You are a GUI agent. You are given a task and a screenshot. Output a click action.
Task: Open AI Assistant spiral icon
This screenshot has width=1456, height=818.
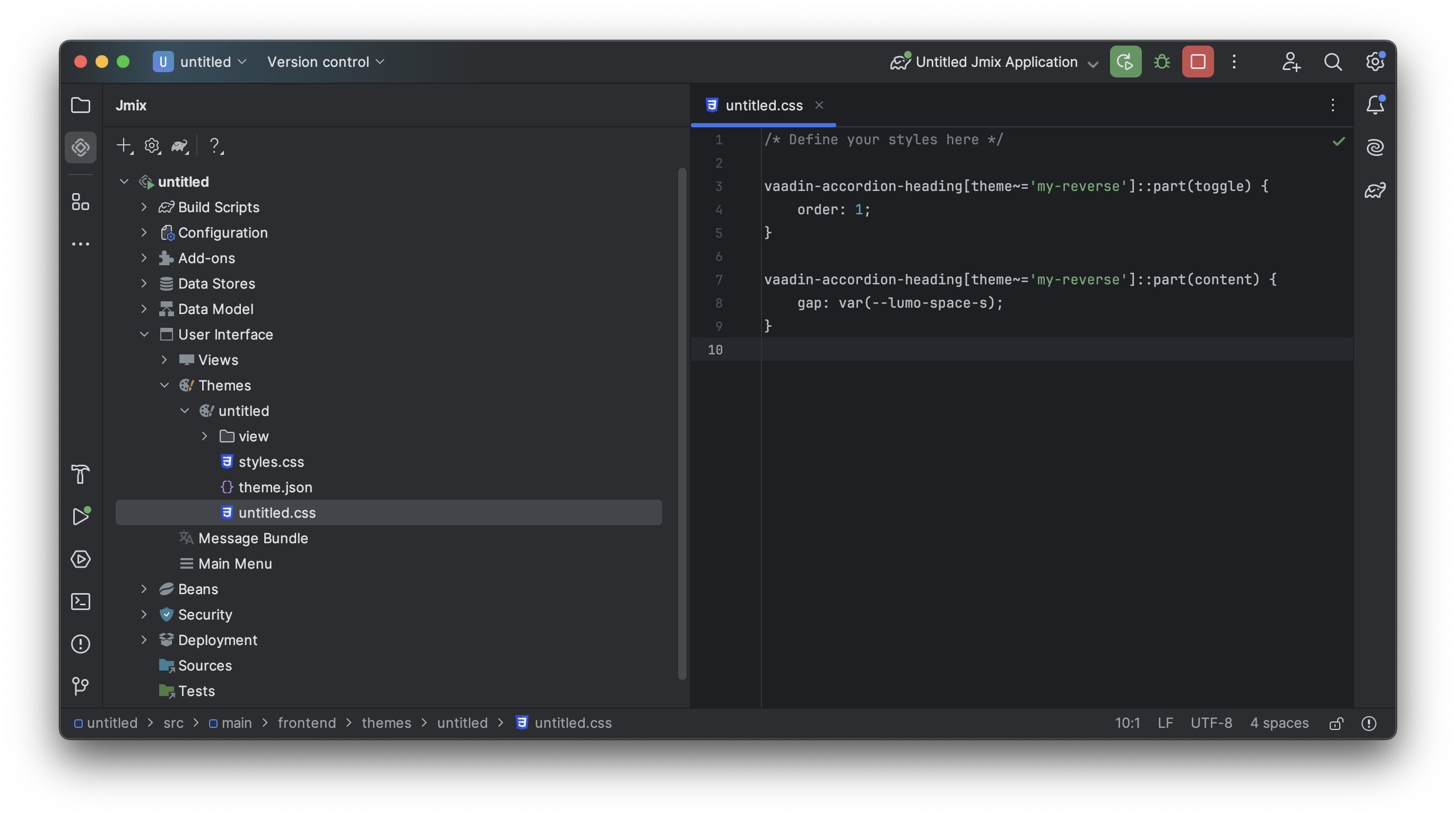click(1375, 147)
